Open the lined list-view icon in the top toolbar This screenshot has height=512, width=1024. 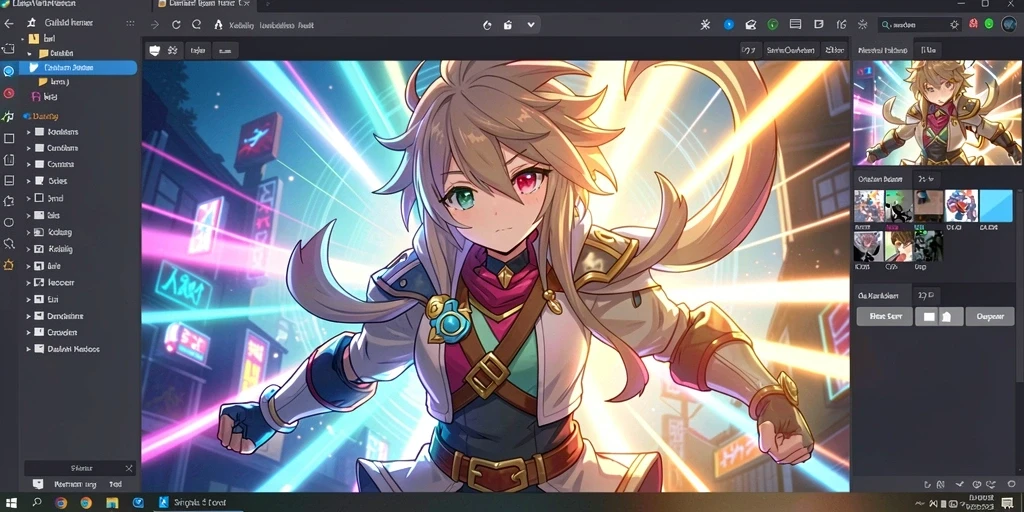click(x=795, y=25)
